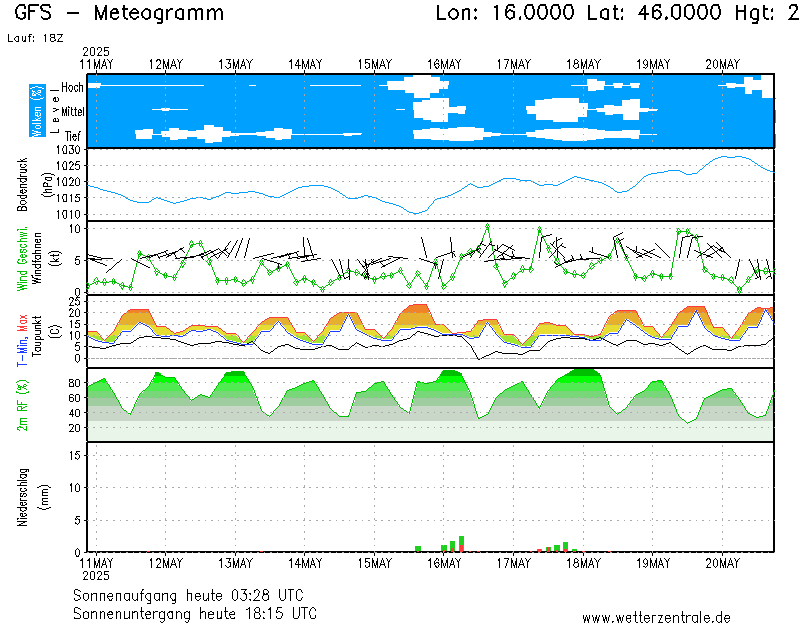
Task: Click the "Taupunkt" dew point label
Action: (36, 336)
